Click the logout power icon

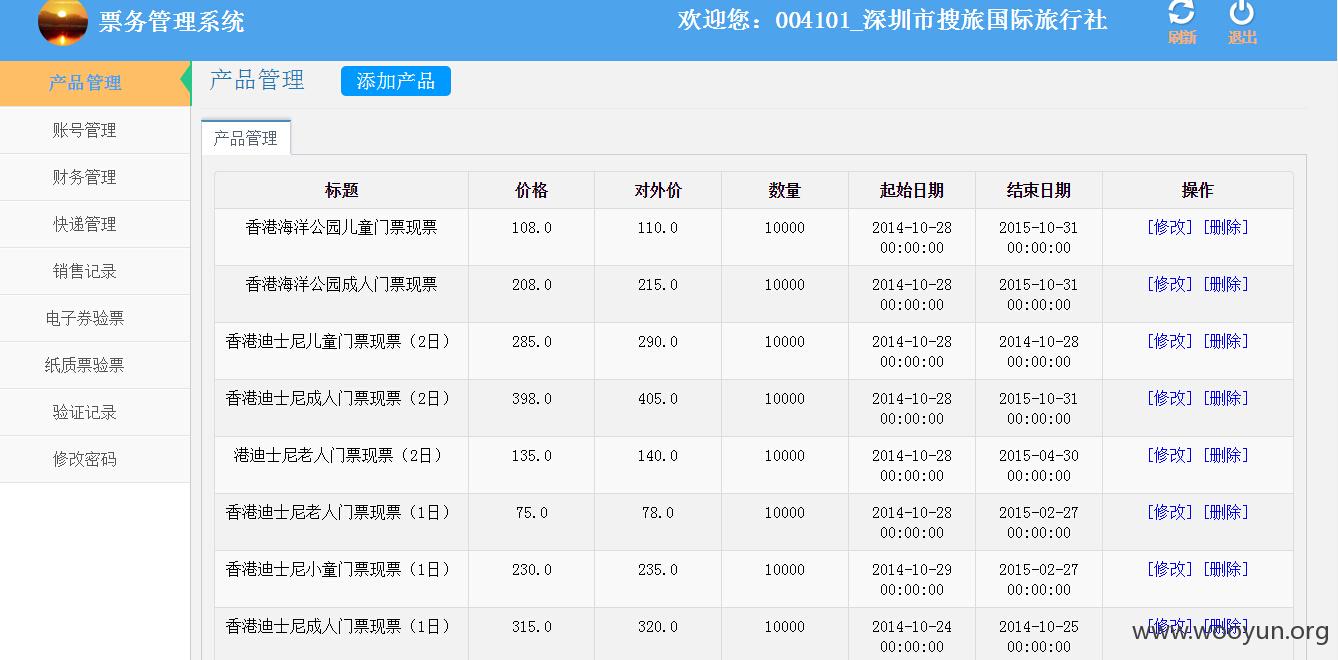coord(1242,13)
